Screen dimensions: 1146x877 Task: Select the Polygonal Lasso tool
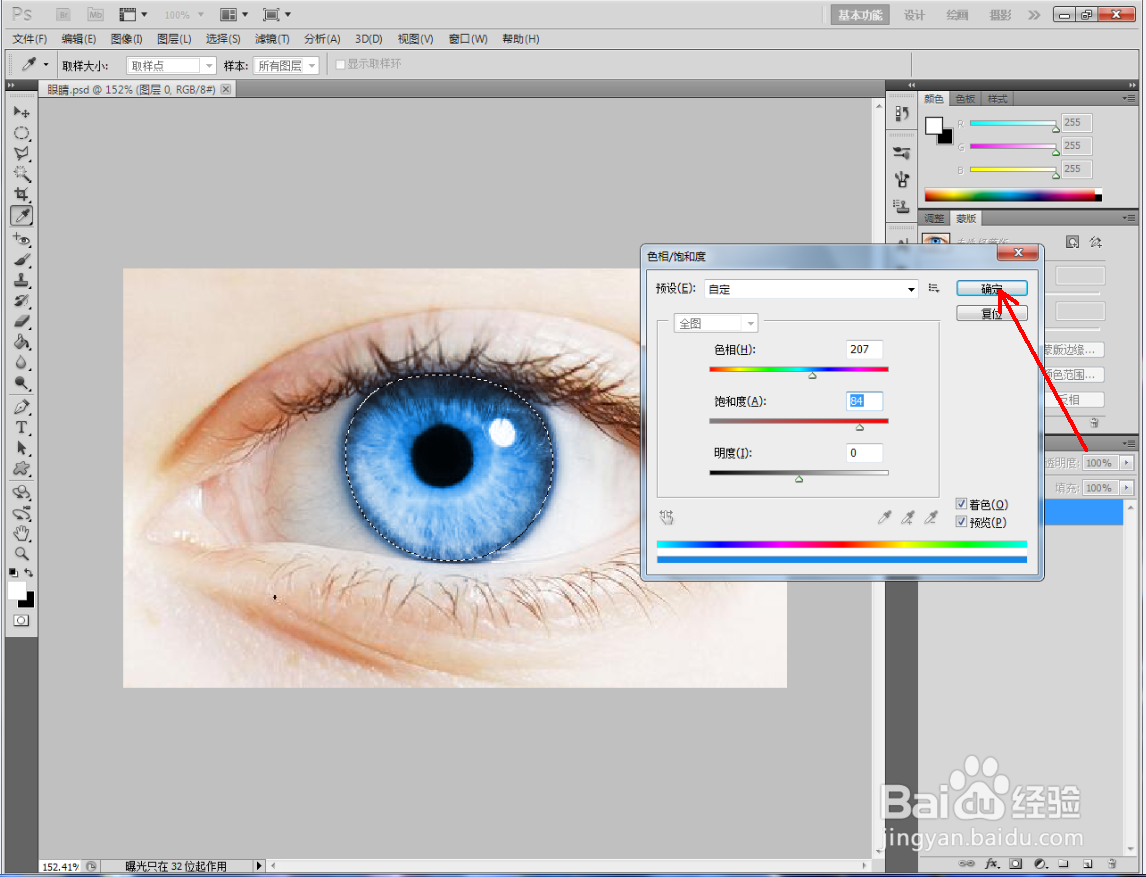(22, 153)
